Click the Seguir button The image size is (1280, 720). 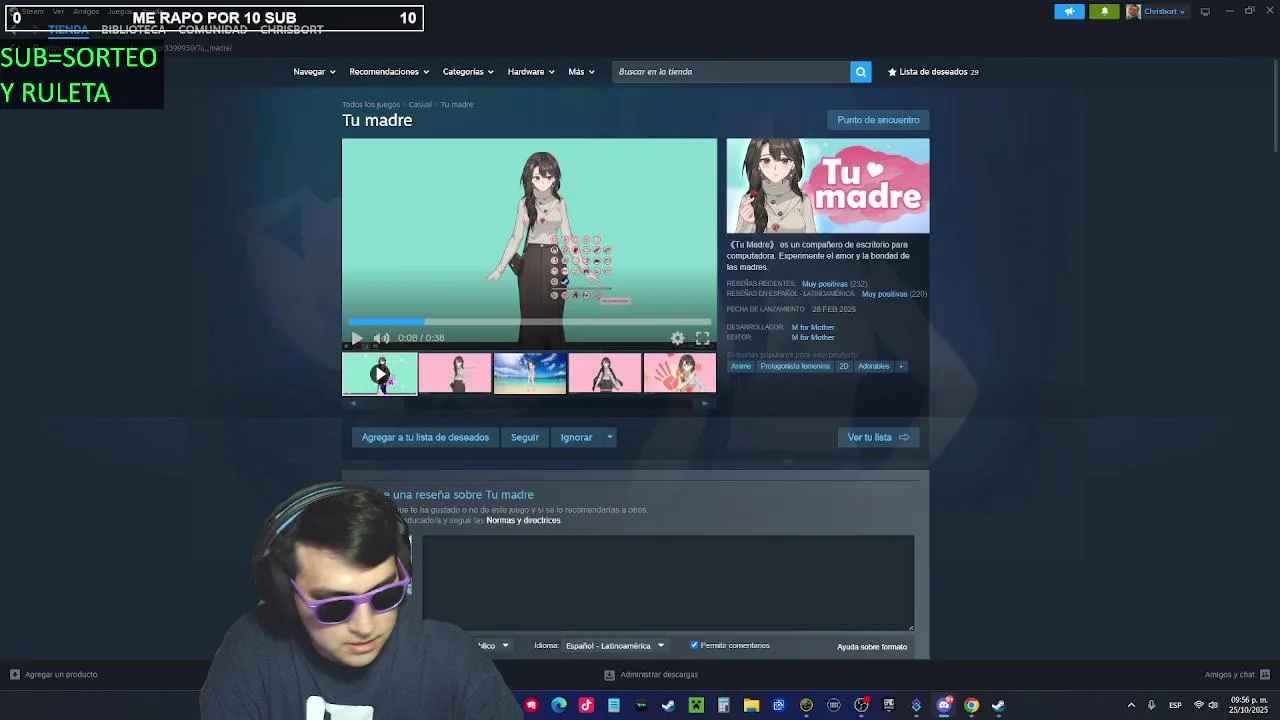(x=525, y=437)
